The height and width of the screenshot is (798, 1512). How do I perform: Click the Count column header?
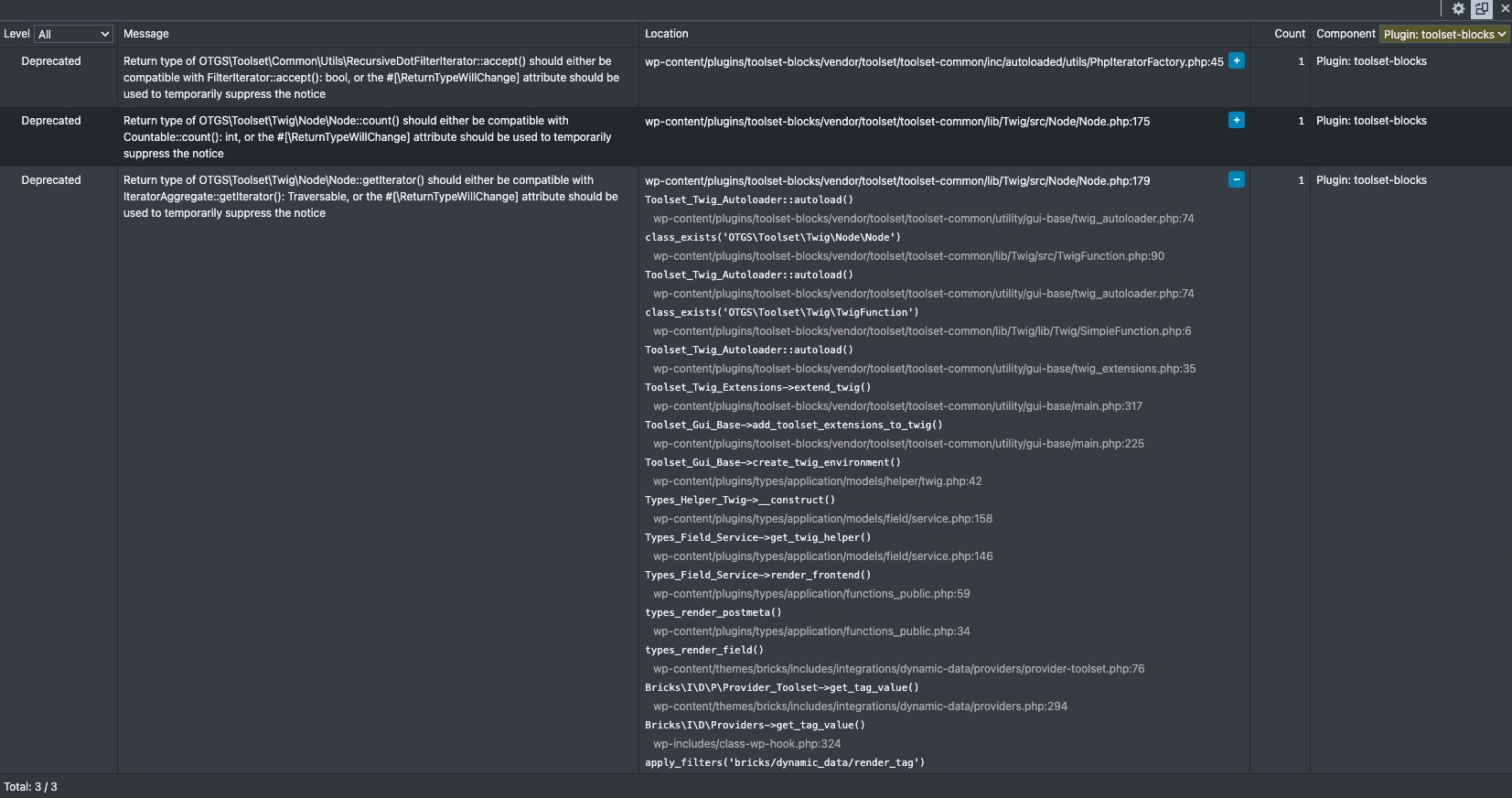(1290, 34)
